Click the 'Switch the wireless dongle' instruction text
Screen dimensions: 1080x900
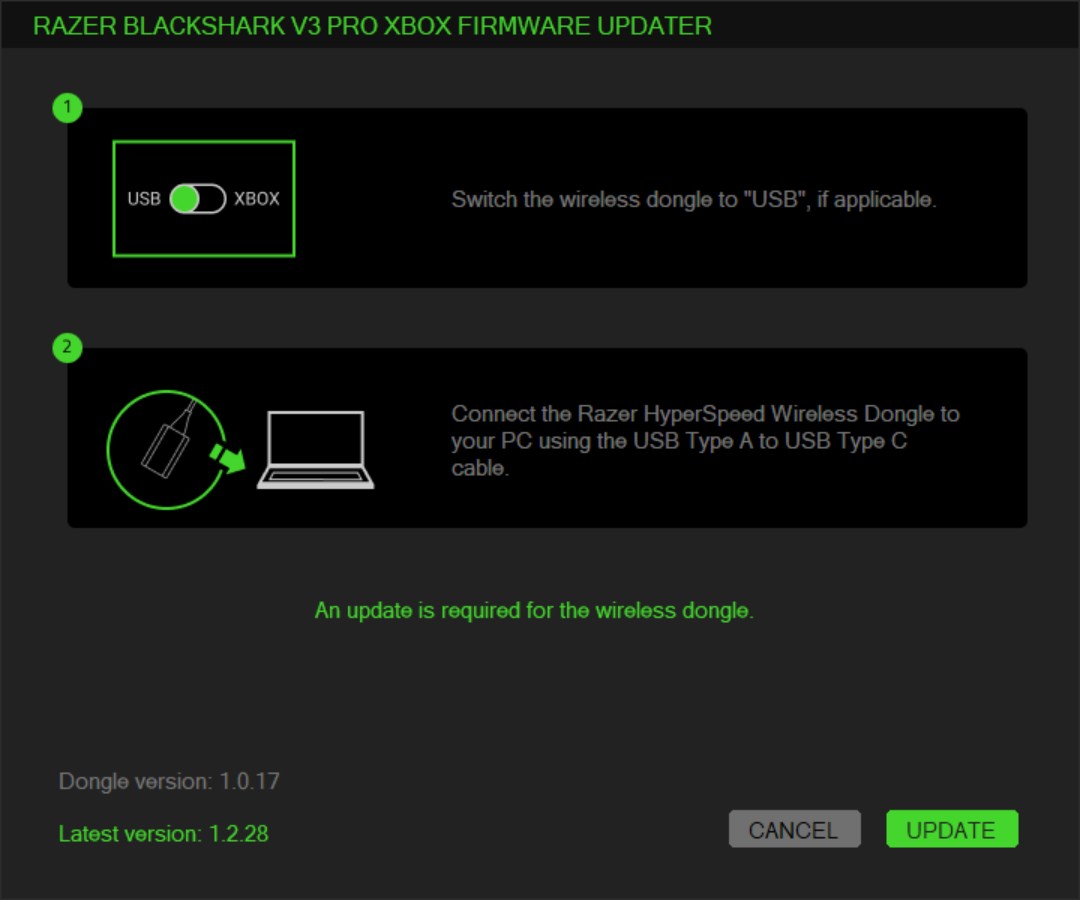[694, 200]
